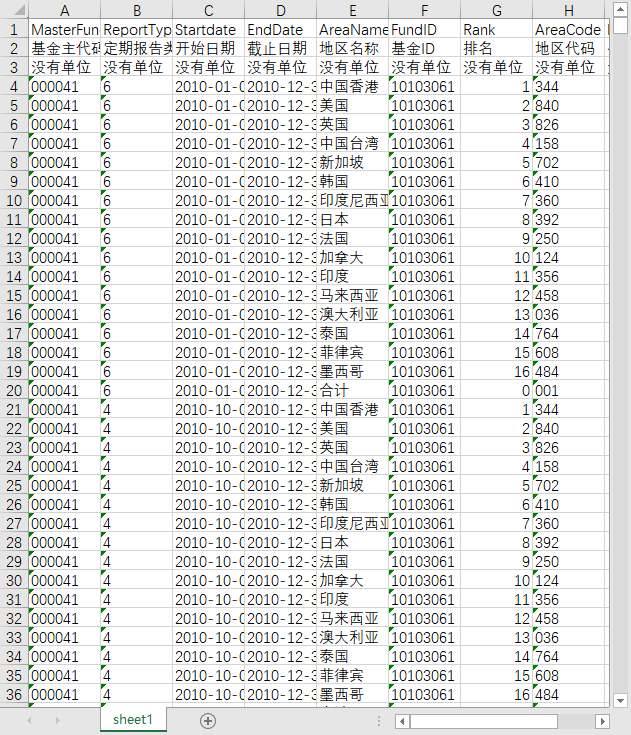Select the AreaName header cell
This screenshot has height=735, width=631.
click(x=353, y=30)
